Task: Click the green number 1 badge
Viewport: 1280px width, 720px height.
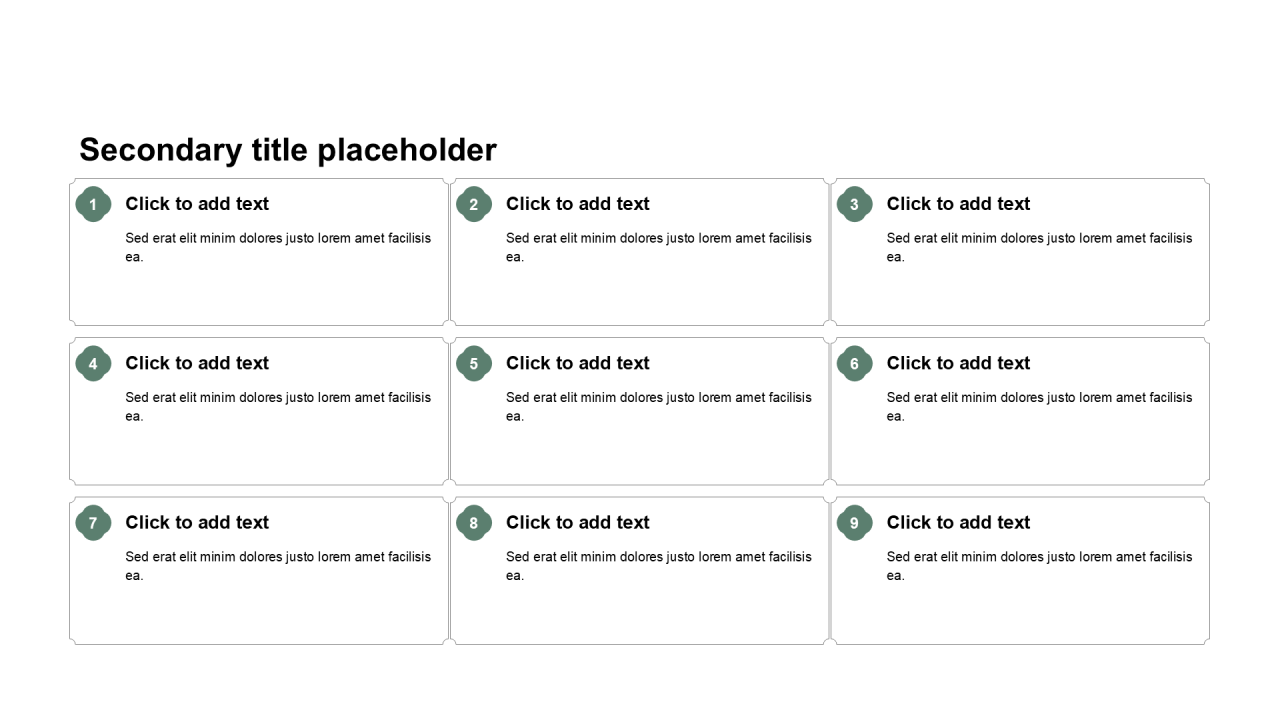Action: 93,204
